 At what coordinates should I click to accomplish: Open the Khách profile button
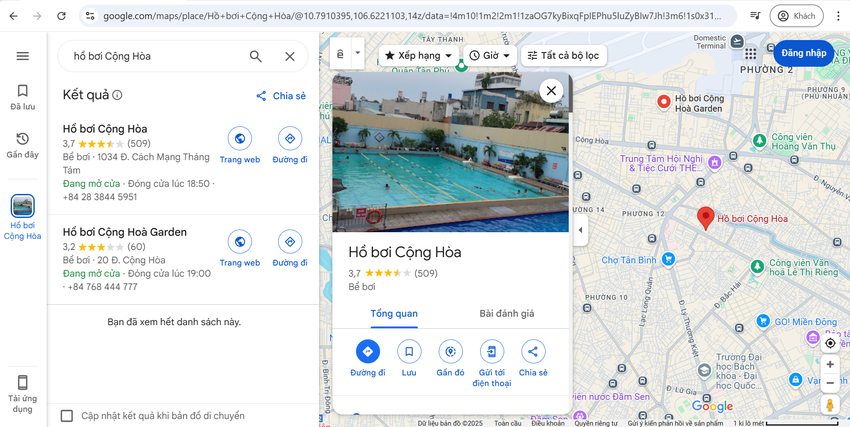796,16
